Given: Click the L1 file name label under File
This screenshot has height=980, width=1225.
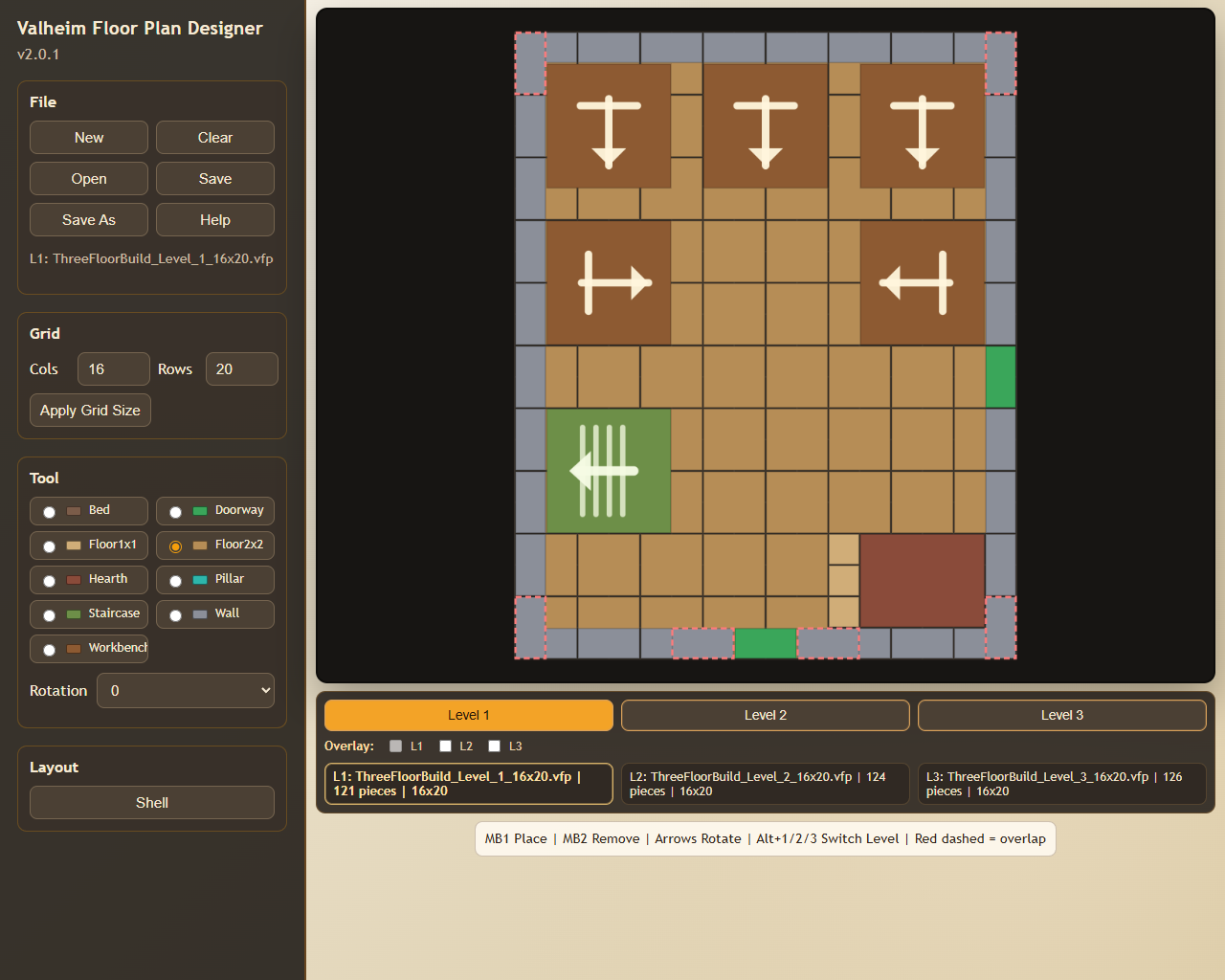Looking at the screenshot, I should (151, 258).
